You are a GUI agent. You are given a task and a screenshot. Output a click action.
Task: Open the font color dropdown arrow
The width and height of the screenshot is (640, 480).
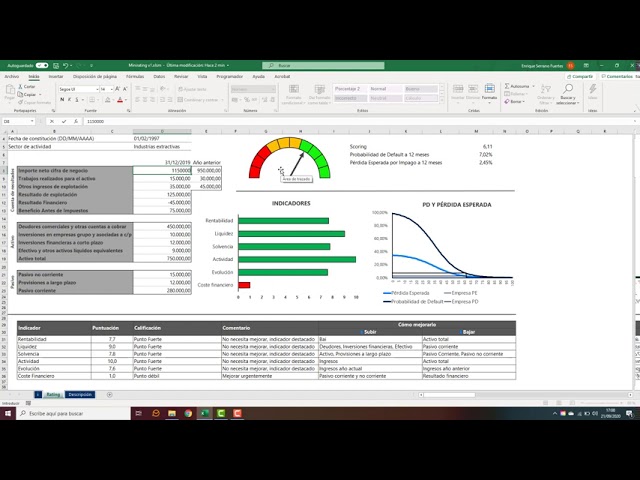pos(125,100)
